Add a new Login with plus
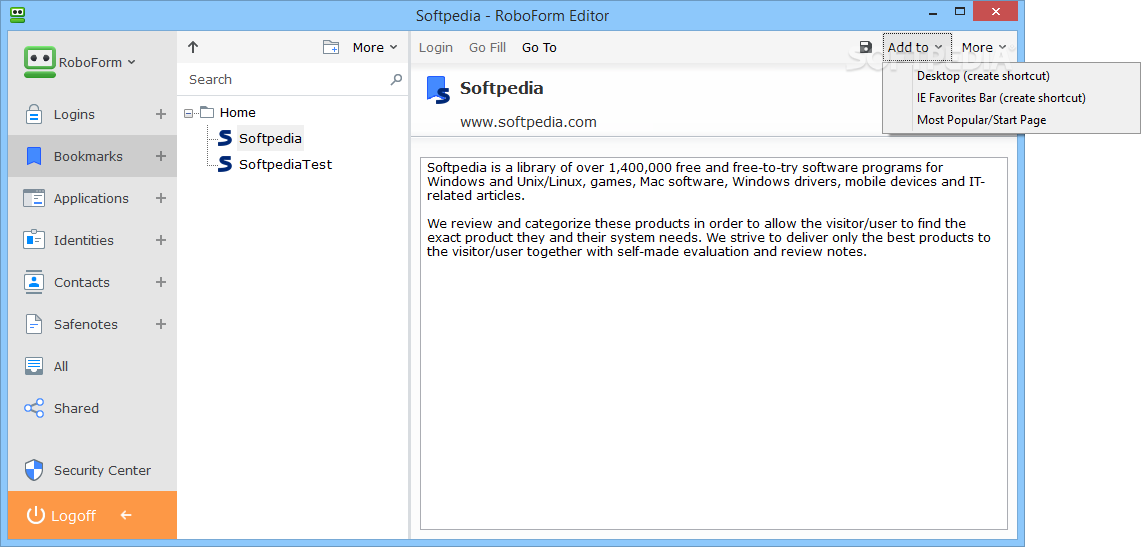 coord(161,114)
